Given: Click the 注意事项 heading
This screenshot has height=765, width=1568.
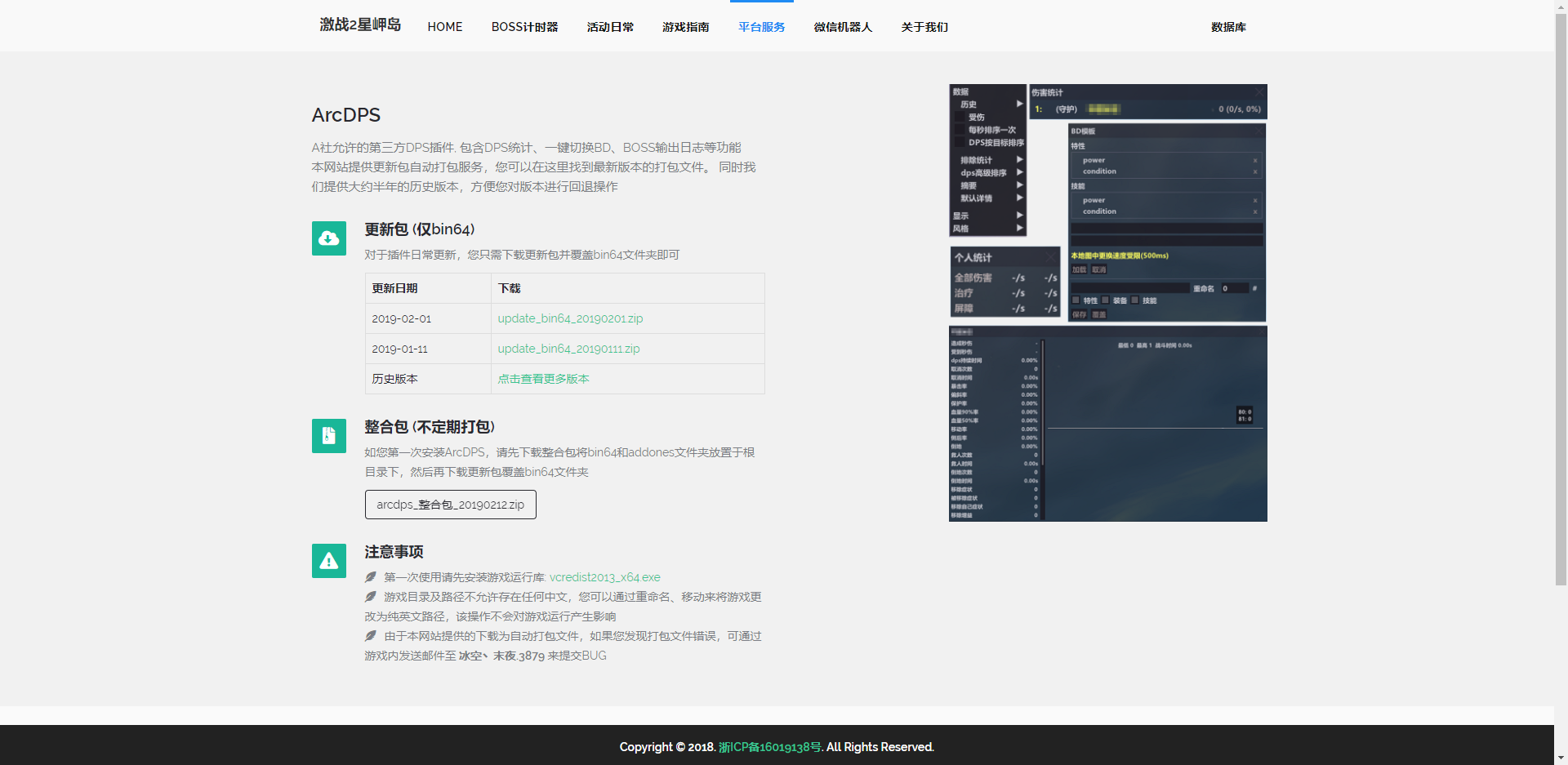Looking at the screenshot, I should [394, 552].
